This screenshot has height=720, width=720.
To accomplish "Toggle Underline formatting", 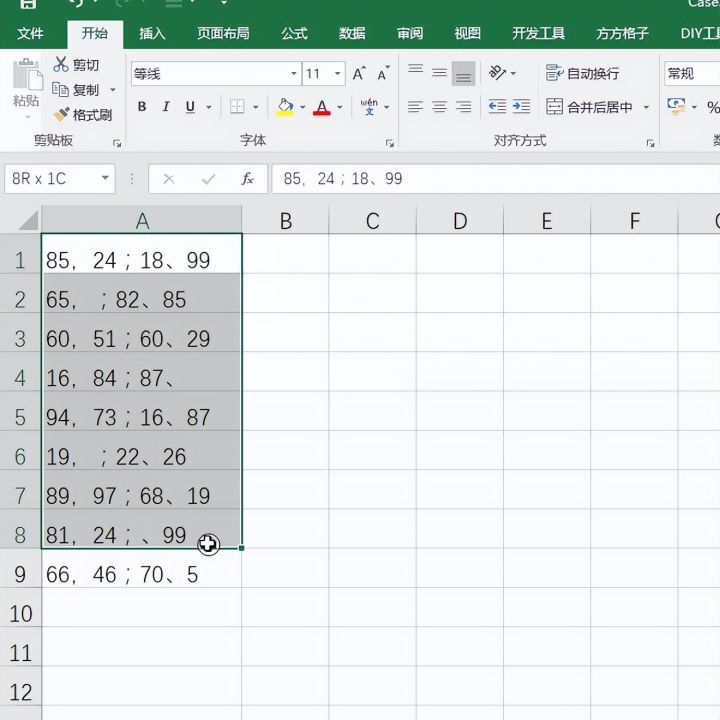I will click(190, 107).
